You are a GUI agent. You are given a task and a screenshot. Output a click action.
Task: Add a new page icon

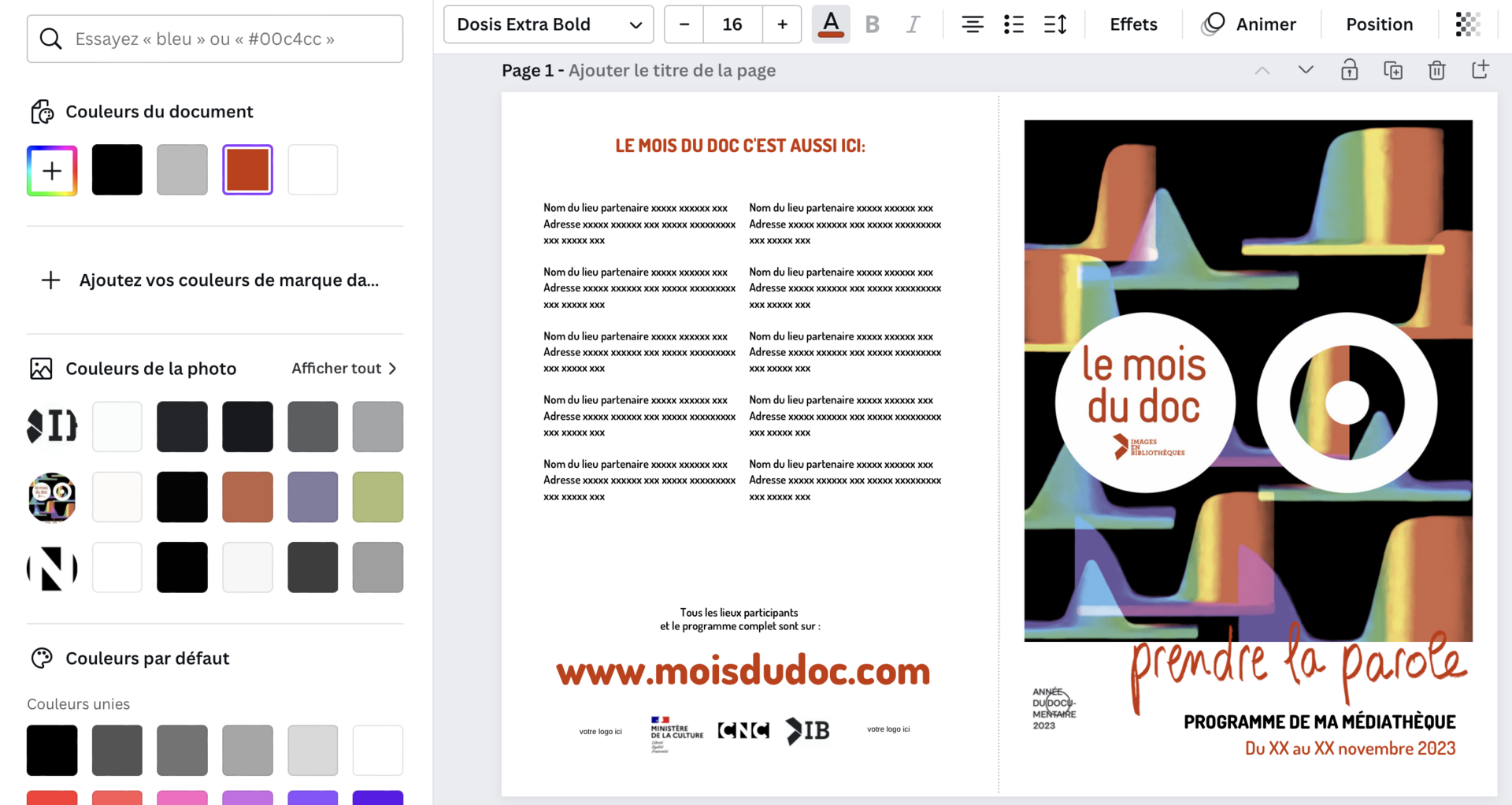click(x=1480, y=69)
